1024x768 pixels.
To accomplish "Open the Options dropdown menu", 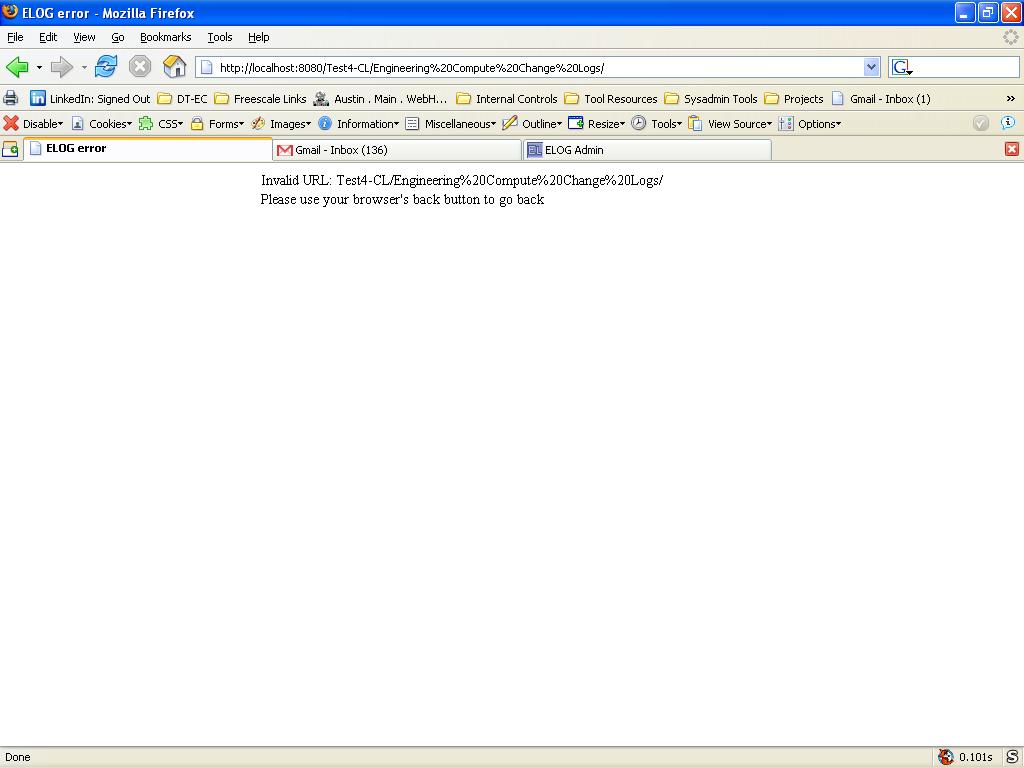I will coord(810,123).
